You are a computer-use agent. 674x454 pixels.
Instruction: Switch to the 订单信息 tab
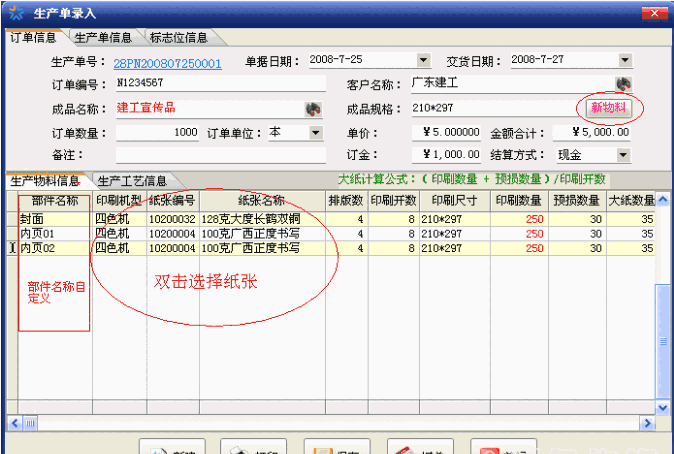point(33,37)
